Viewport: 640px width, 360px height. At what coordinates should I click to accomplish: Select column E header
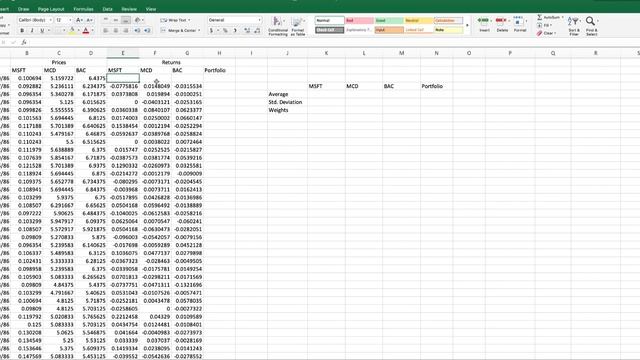[x=123, y=53]
